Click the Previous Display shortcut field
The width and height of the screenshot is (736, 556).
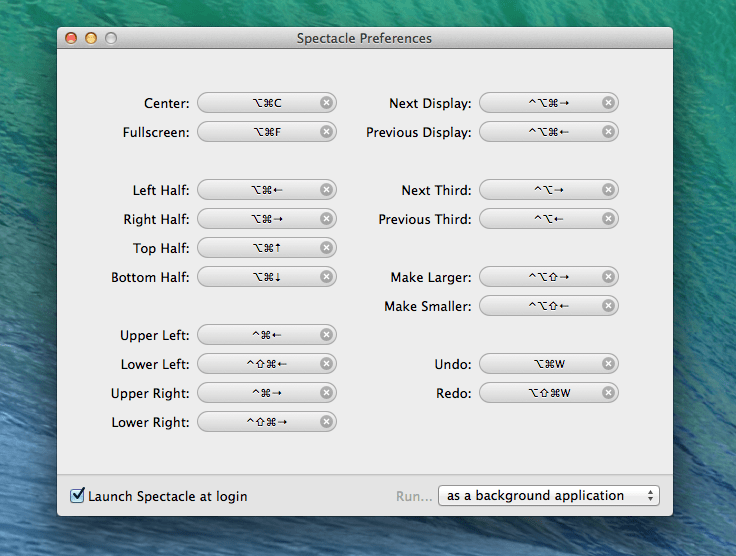[x=549, y=132]
